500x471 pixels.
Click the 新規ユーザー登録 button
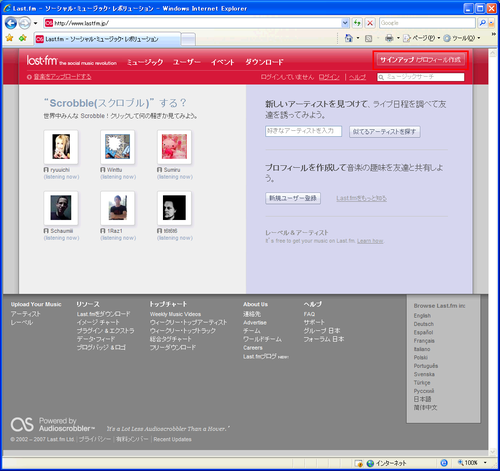click(x=293, y=198)
